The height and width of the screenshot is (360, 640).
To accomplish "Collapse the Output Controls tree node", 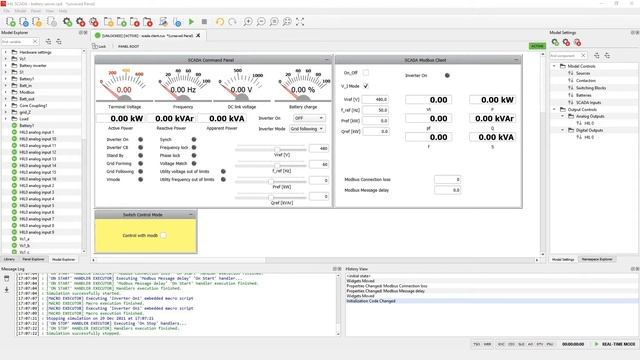I will click(554, 109).
